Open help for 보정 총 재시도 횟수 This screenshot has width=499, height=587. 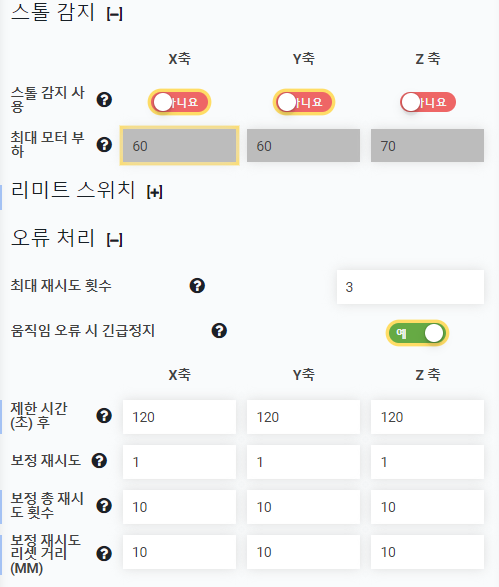coord(104,506)
